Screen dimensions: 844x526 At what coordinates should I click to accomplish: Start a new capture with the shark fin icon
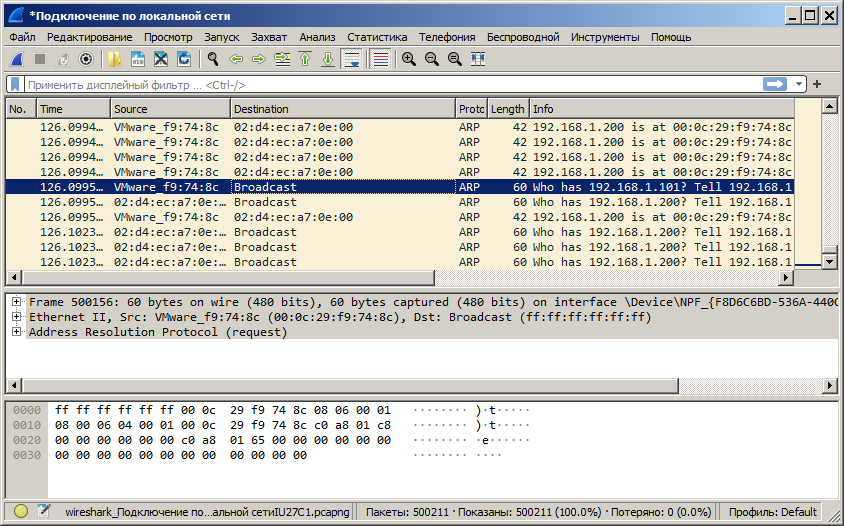[x=17, y=59]
